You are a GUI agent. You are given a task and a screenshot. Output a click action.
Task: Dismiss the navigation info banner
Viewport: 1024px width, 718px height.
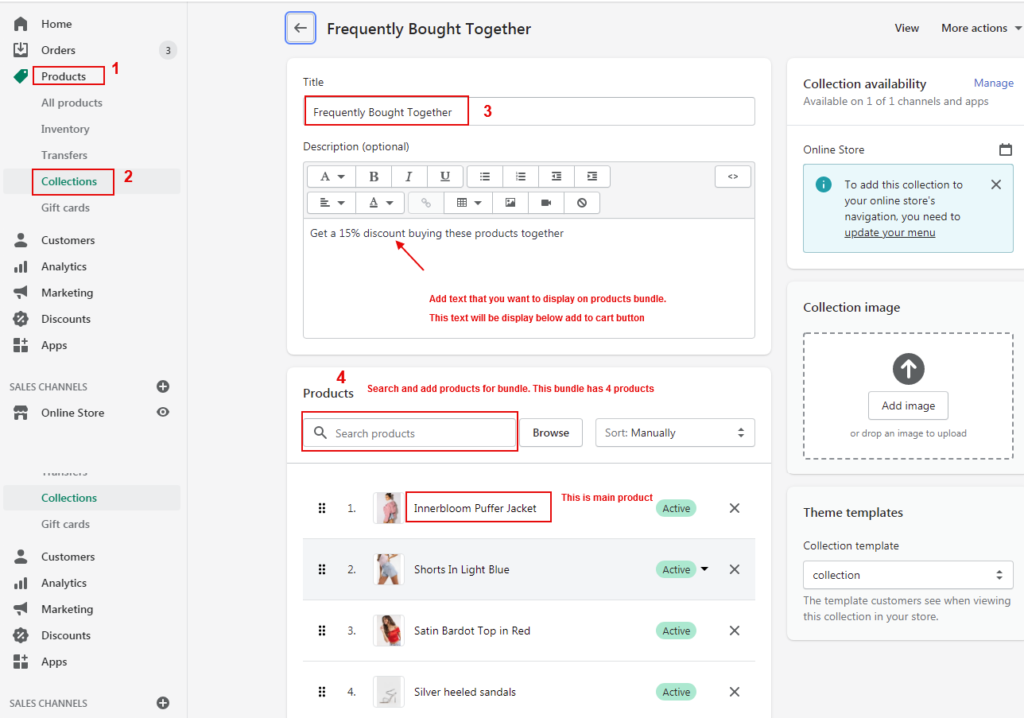click(x=995, y=185)
